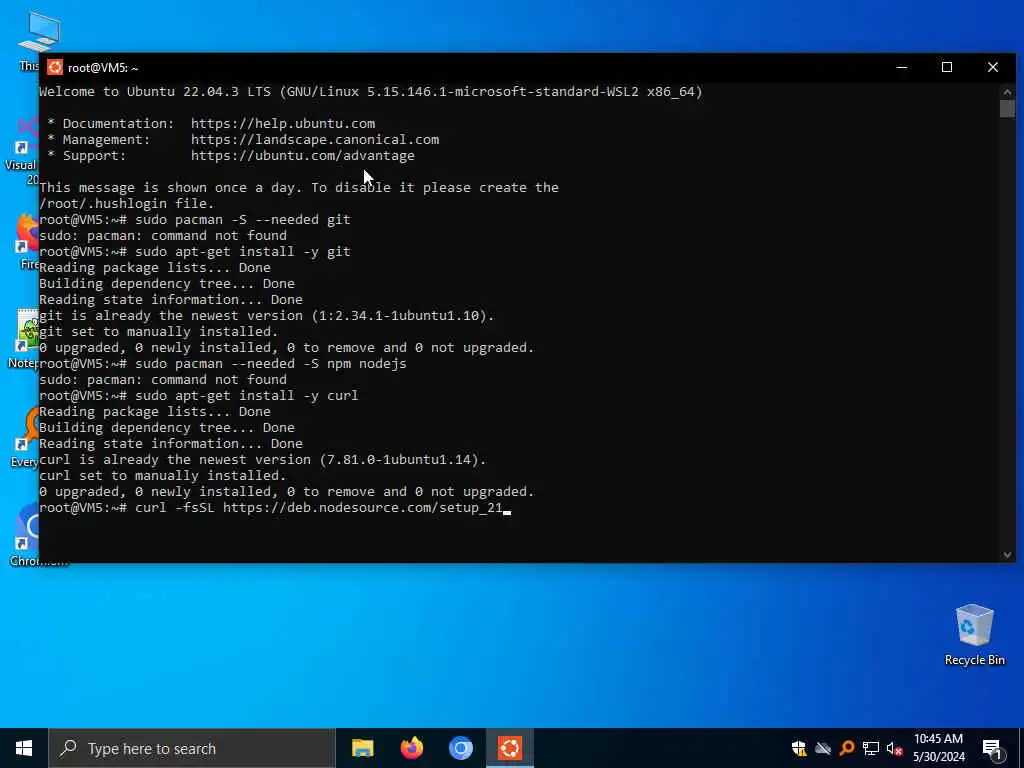Click the terminal scrollbar thumb
The height and width of the screenshot is (768, 1024).
coord(1007,108)
